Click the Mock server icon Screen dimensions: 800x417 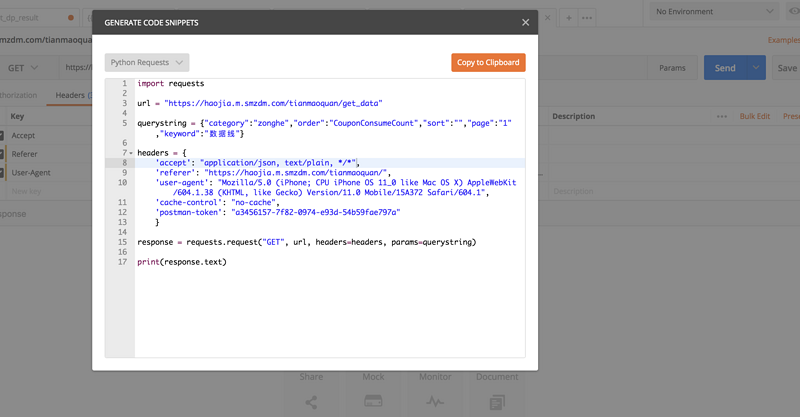(x=373, y=401)
